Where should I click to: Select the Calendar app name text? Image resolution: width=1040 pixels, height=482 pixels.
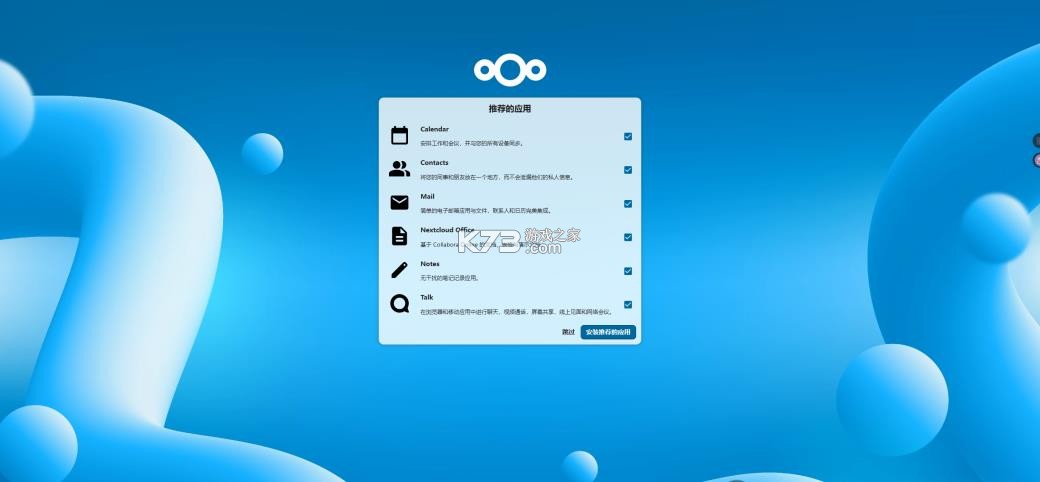coord(434,129)
